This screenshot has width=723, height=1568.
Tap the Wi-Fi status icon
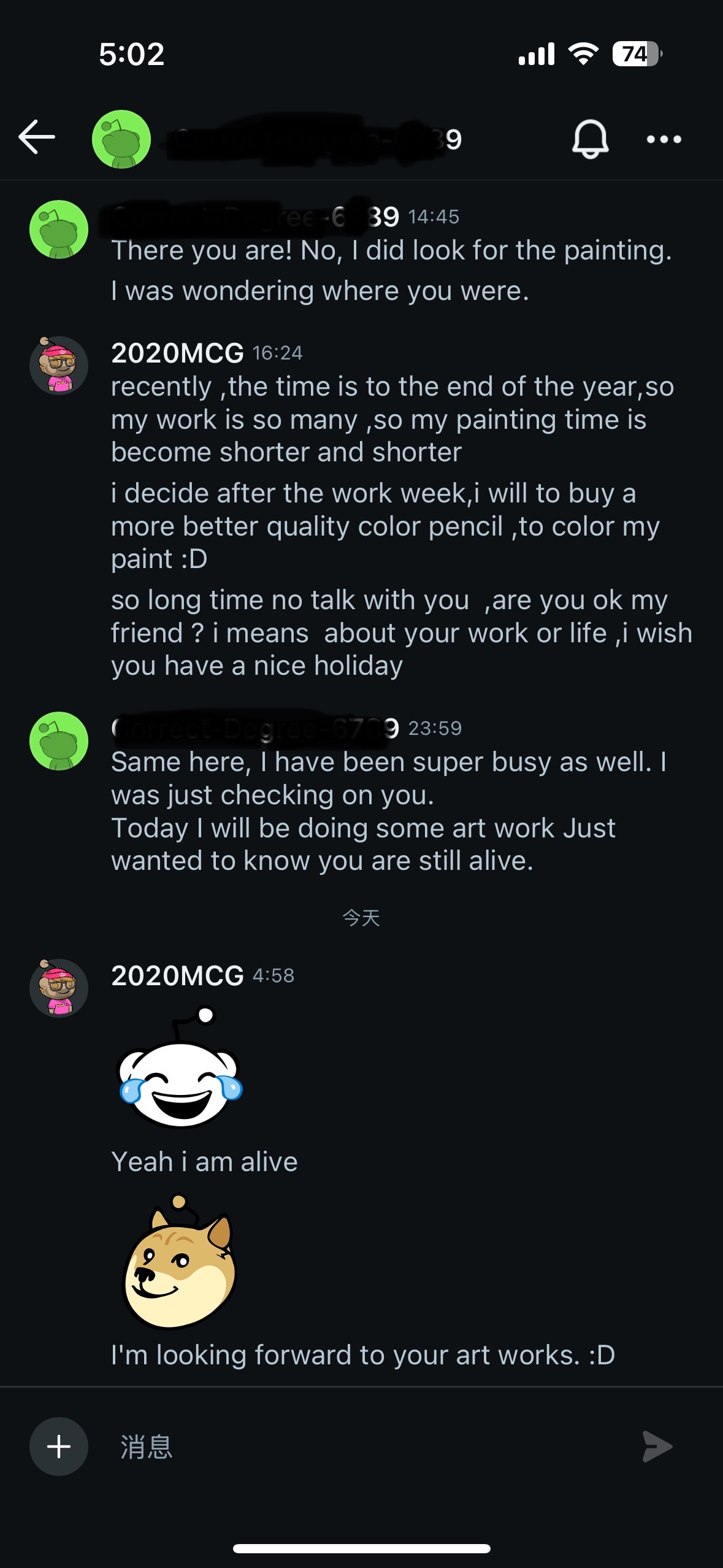click(583, 54)
